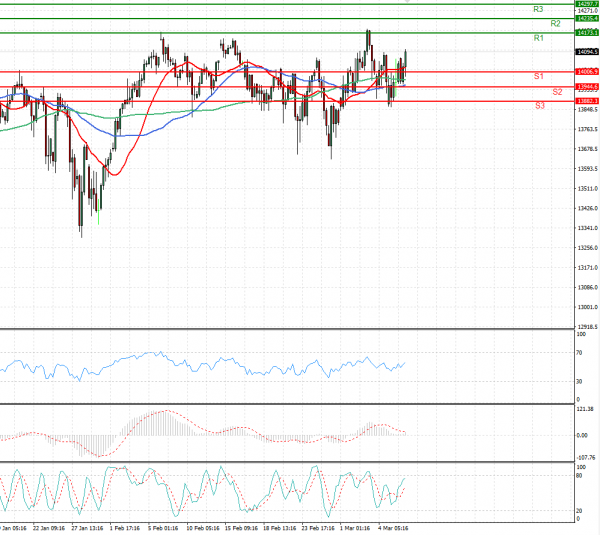Click the 10 Feb 05:16 time label
The image size is (600, 535).
click(203, 528)
